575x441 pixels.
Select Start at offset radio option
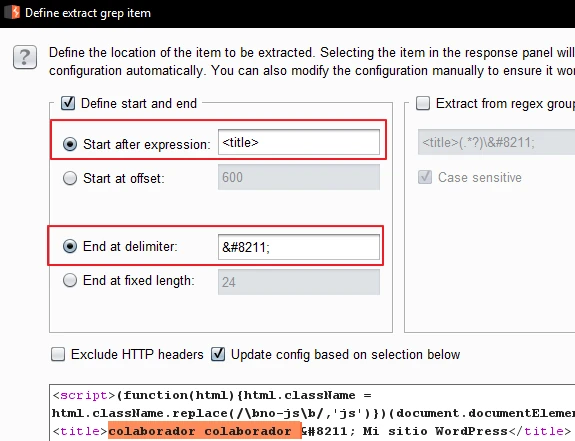(70, 178)
